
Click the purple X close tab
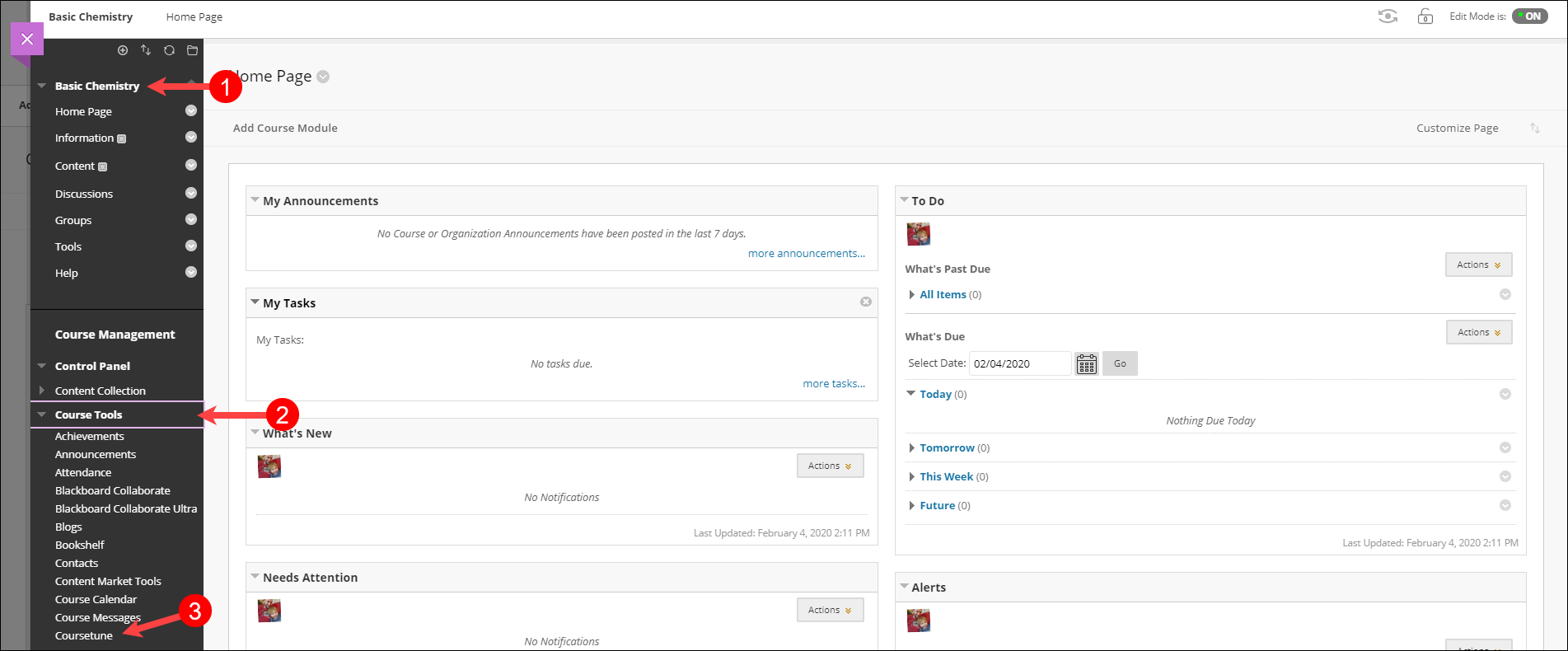[x=27, y=39]
